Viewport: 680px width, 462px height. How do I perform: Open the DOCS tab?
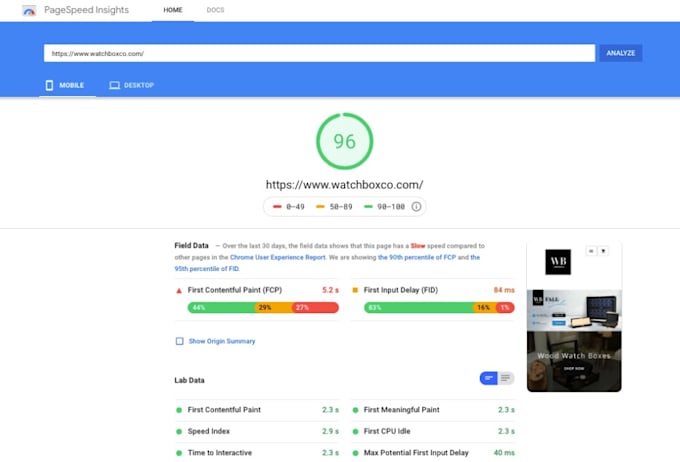tap(215, 10)
